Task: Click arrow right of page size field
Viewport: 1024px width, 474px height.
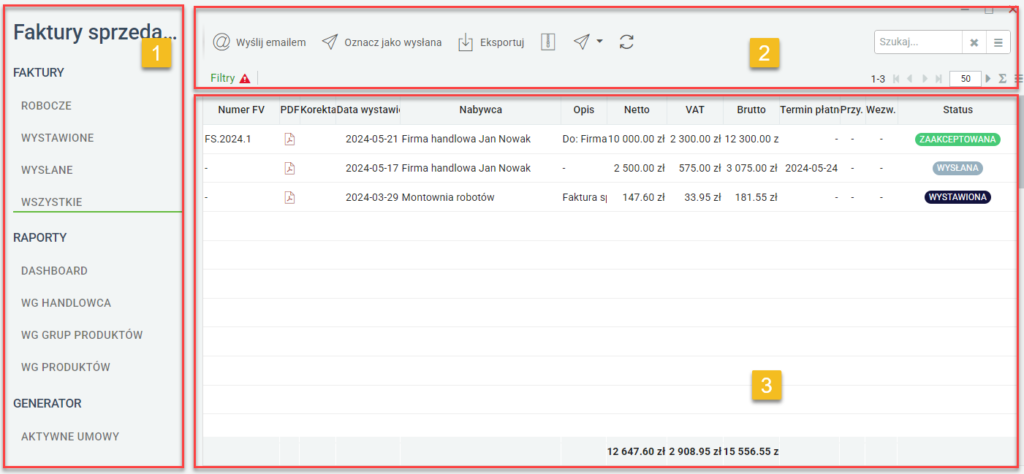Action: click(x=988, y=78)
